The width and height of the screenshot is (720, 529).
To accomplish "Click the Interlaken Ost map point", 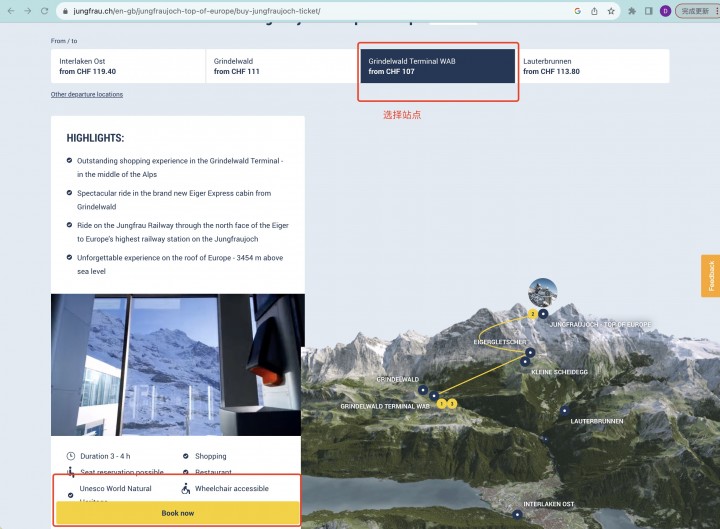I will [518, 515].
